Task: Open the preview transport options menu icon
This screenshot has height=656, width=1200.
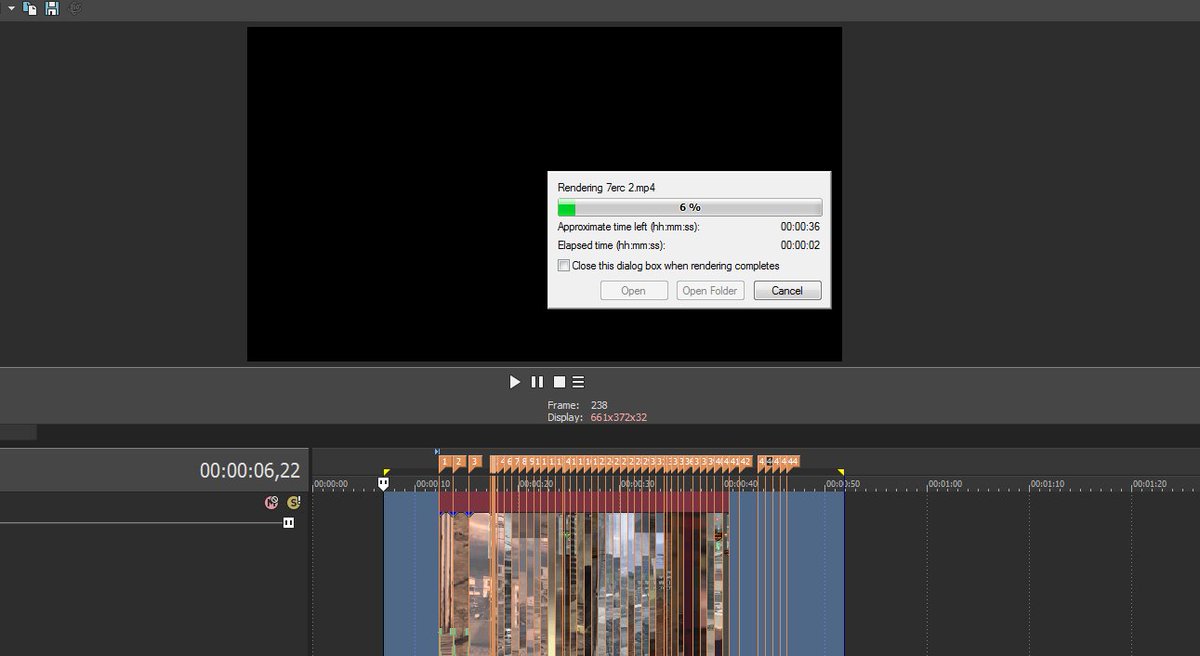Action: coord(579,382)
